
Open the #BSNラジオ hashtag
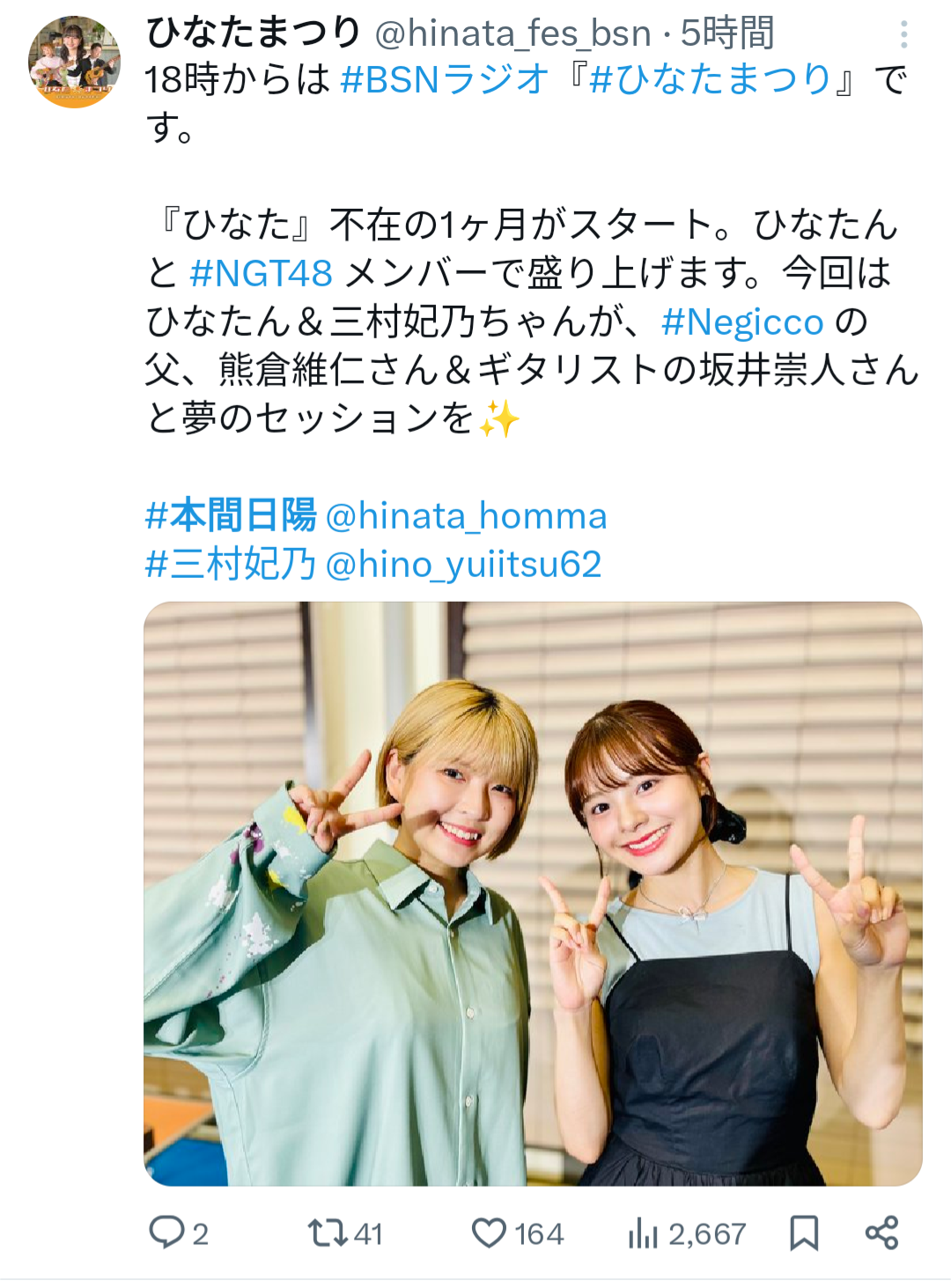click(445, 79)
